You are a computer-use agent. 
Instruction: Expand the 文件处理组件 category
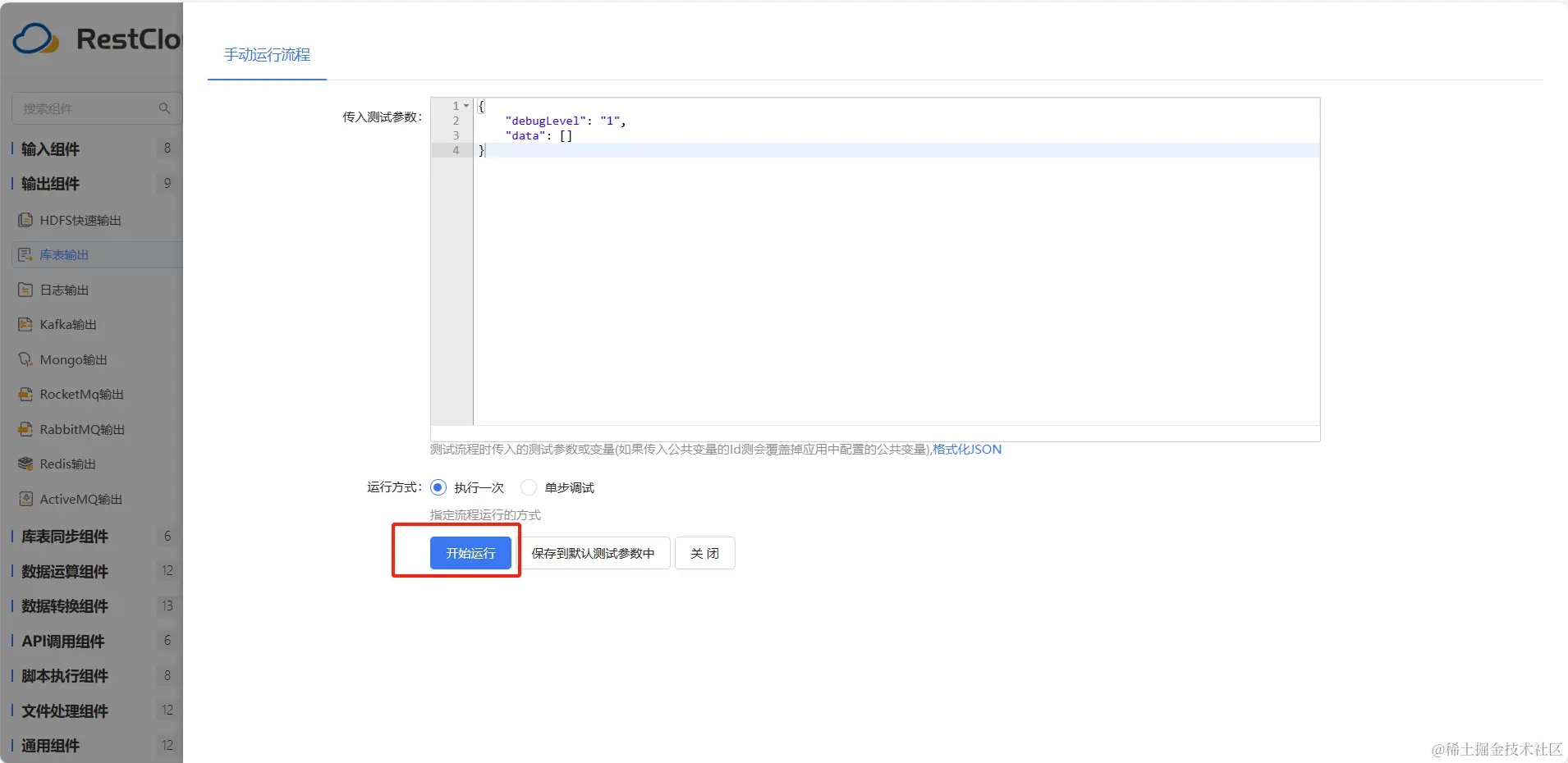coord(65,710)
